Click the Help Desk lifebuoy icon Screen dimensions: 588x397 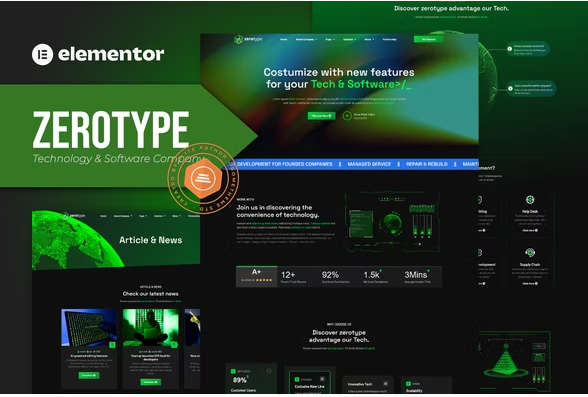(530, 199)
